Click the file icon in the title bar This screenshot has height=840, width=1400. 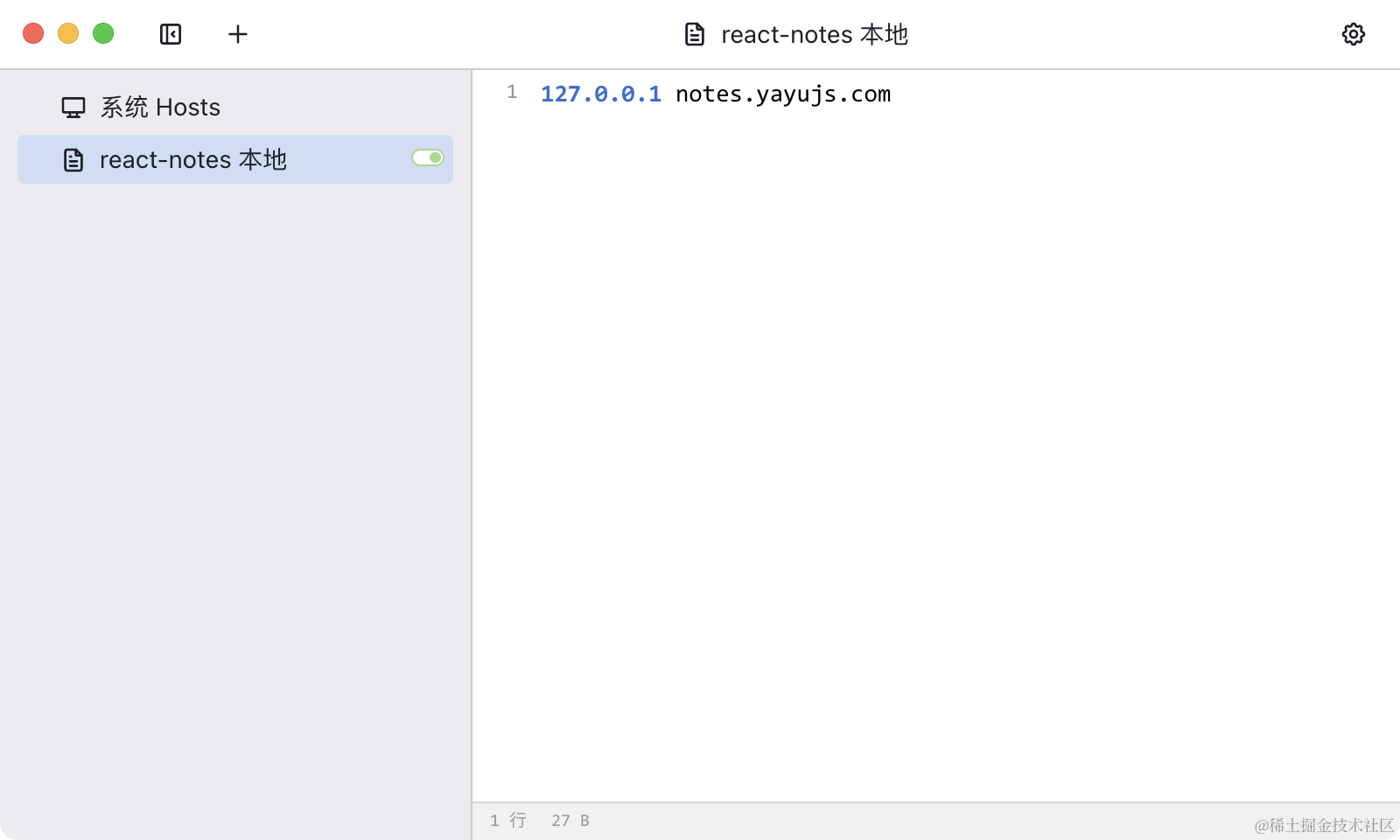tap(695, 35)
